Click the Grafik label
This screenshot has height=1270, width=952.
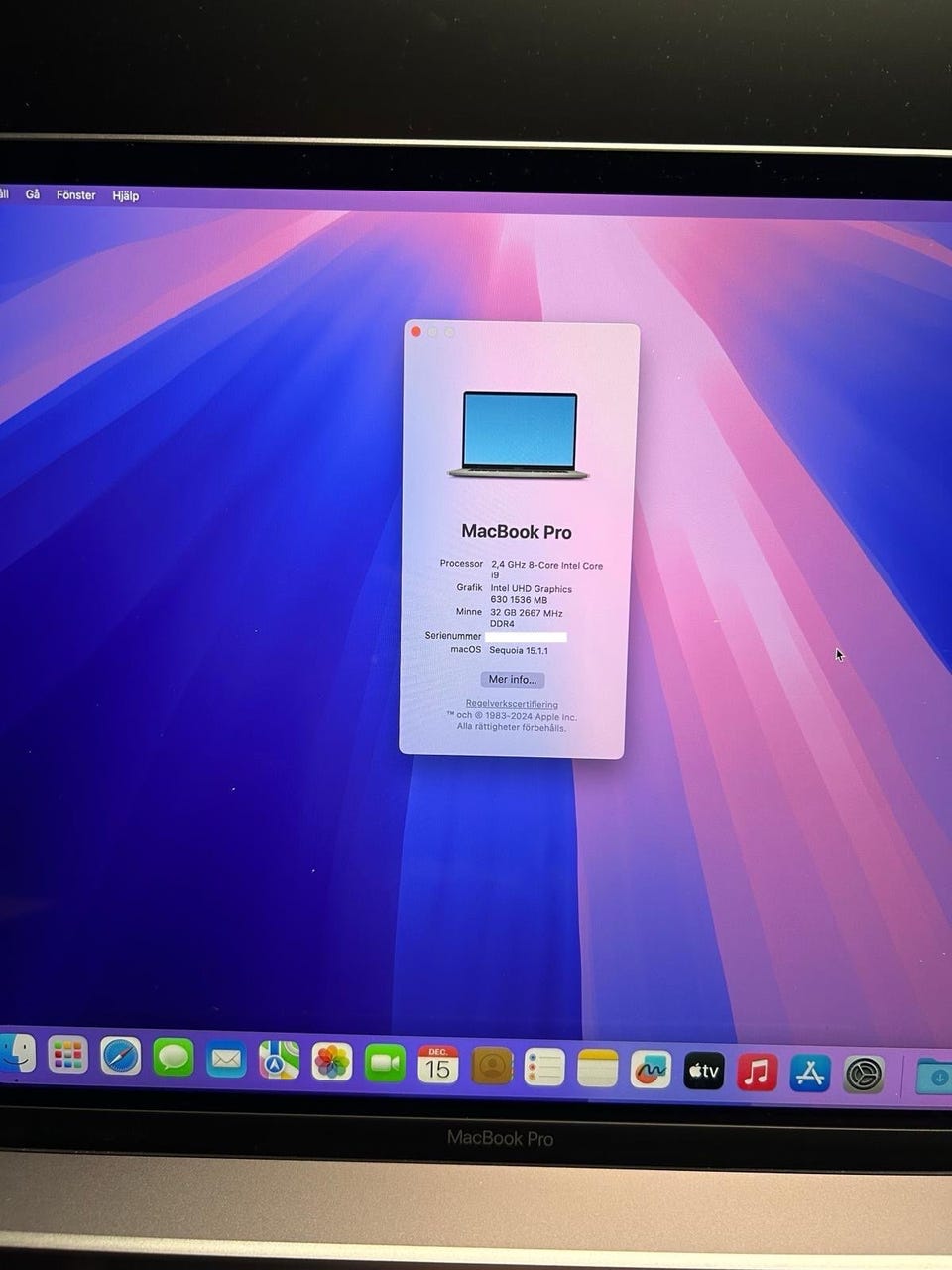pos(469,587)
